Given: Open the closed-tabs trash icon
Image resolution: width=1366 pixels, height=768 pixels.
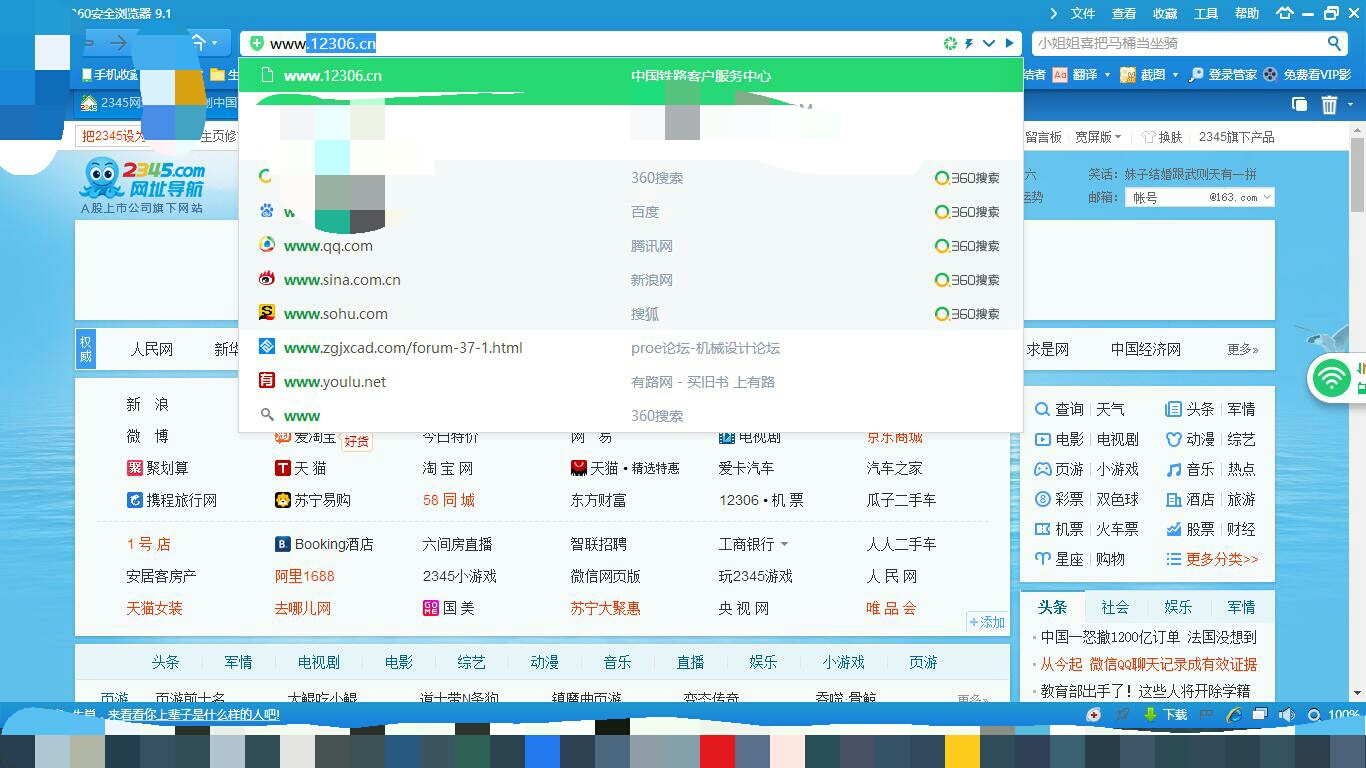Looking at the screenshot, I should pyautogui.click(x=1329, y=105).
